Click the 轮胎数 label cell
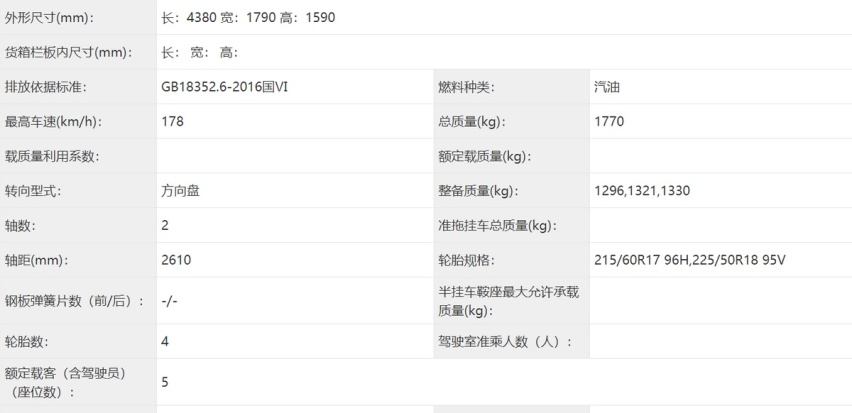 coord(29,341)
